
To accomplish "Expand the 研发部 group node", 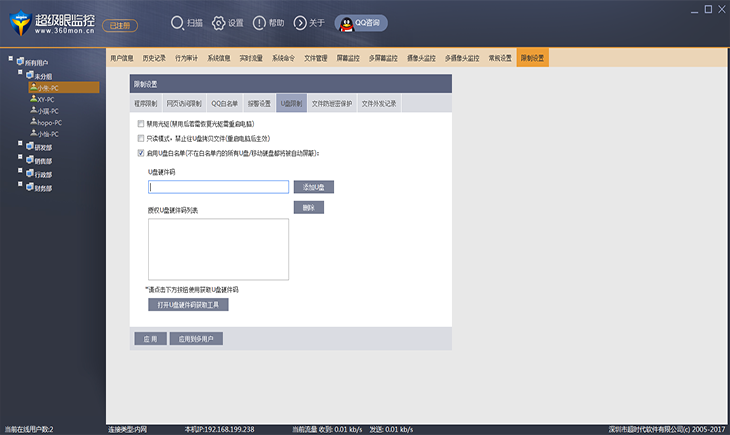I will (x=19, y=145).
